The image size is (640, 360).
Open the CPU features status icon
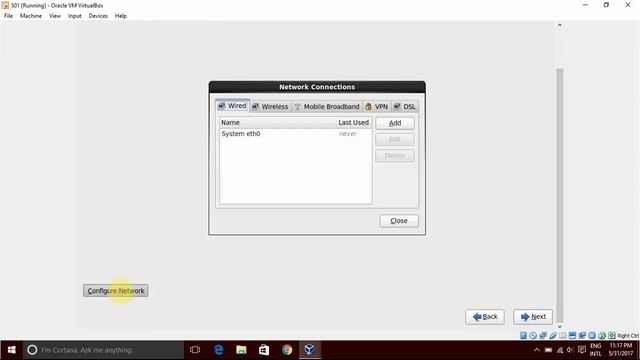click(x=592, y=336)
